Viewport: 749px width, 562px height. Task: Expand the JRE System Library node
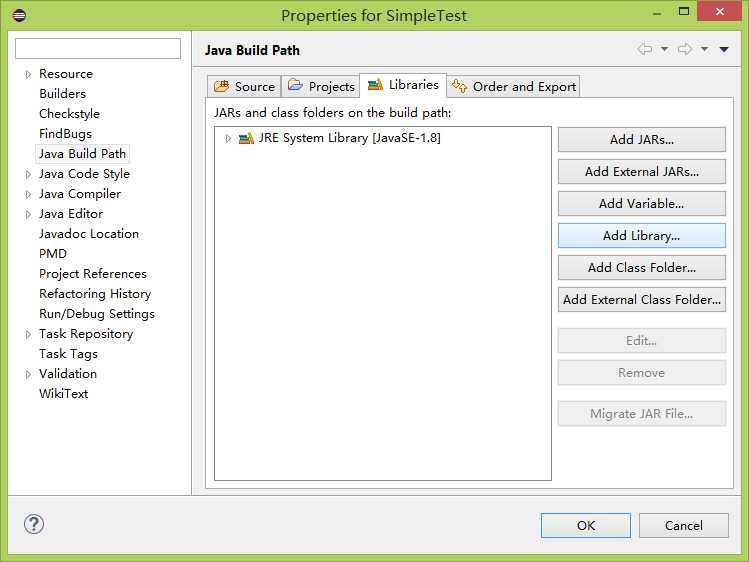click(228, 138)
